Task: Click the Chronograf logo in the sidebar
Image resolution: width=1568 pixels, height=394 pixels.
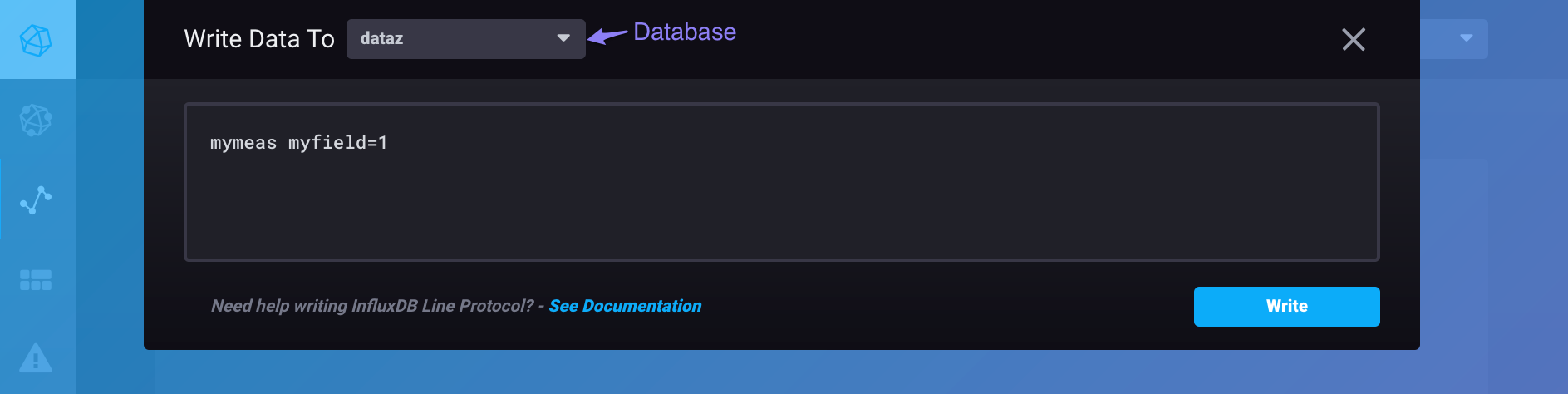Action: point(36,39)
